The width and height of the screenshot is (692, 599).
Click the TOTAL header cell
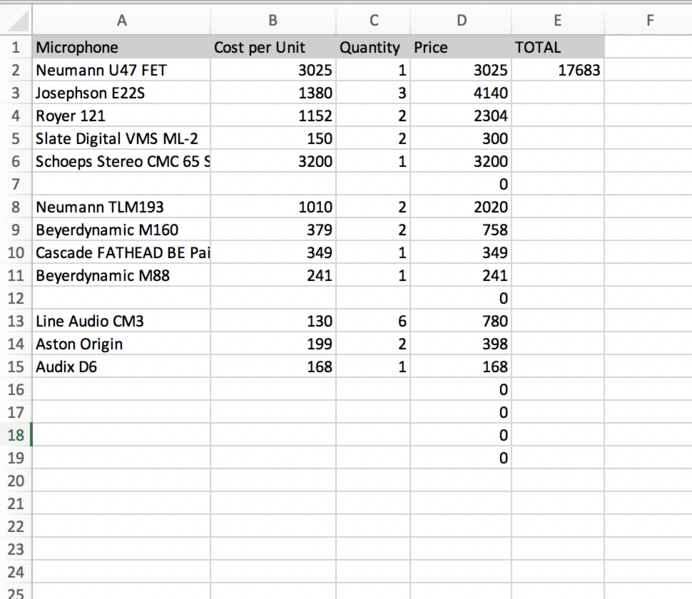point(557,47)
